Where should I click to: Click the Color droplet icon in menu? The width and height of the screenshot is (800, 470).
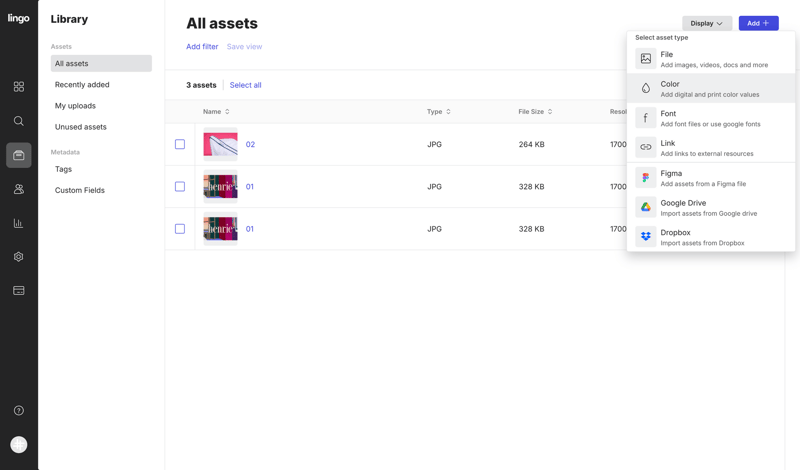[645, 88]
